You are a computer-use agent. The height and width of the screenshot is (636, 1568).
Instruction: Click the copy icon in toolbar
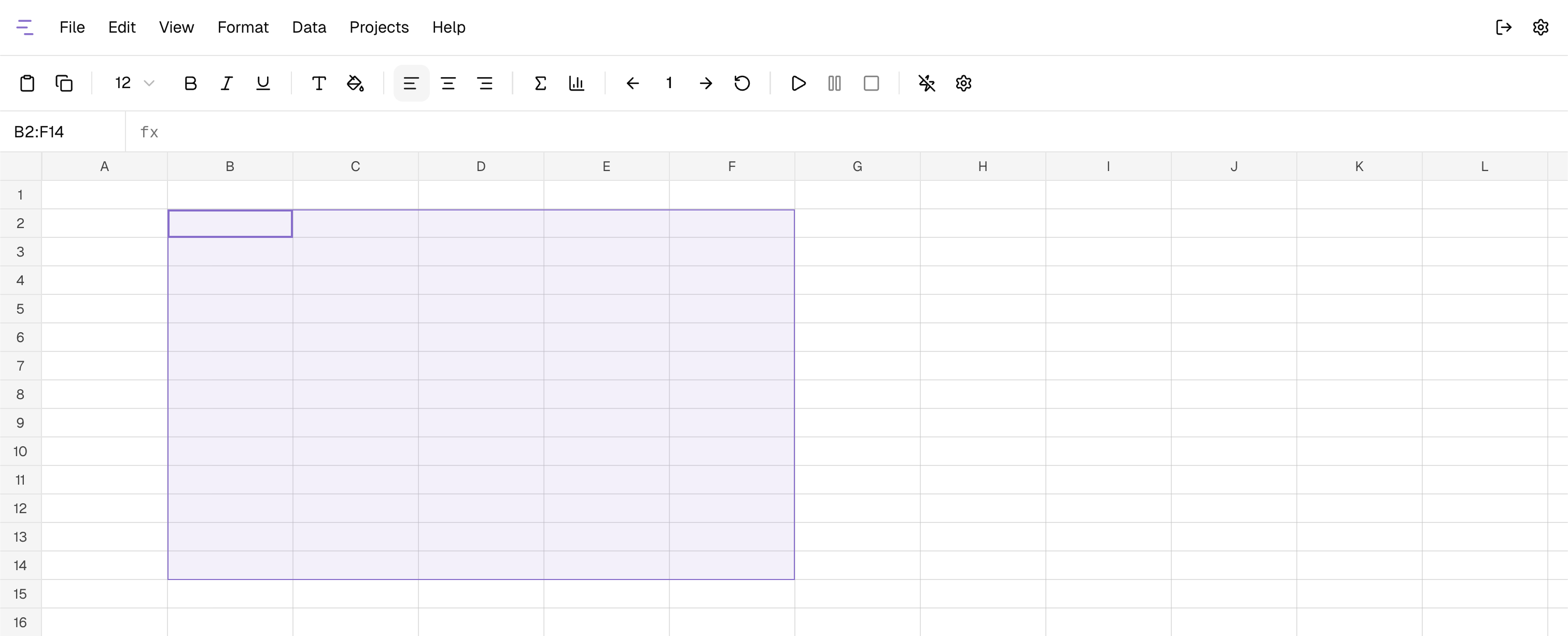pyautogui.click(x=64, y=83)
